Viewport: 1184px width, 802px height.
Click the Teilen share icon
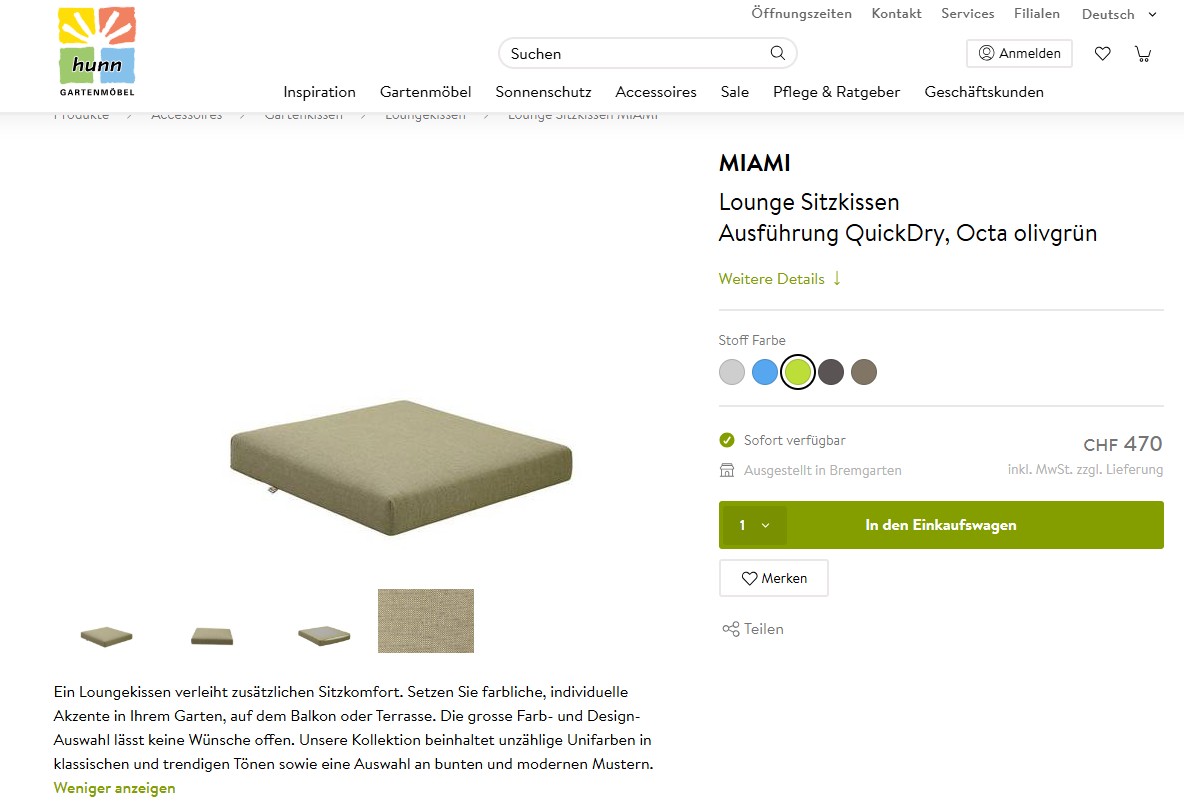[730, 629]
